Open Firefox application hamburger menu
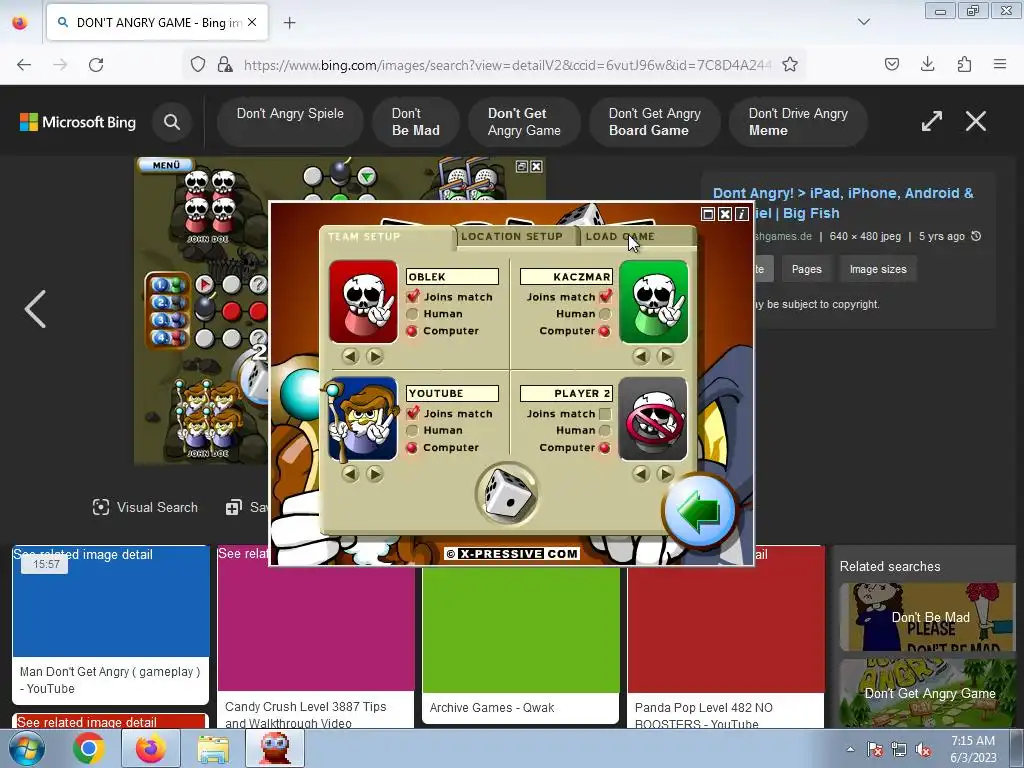Viewport: 1024px width, 768px height. (1000, 64)
